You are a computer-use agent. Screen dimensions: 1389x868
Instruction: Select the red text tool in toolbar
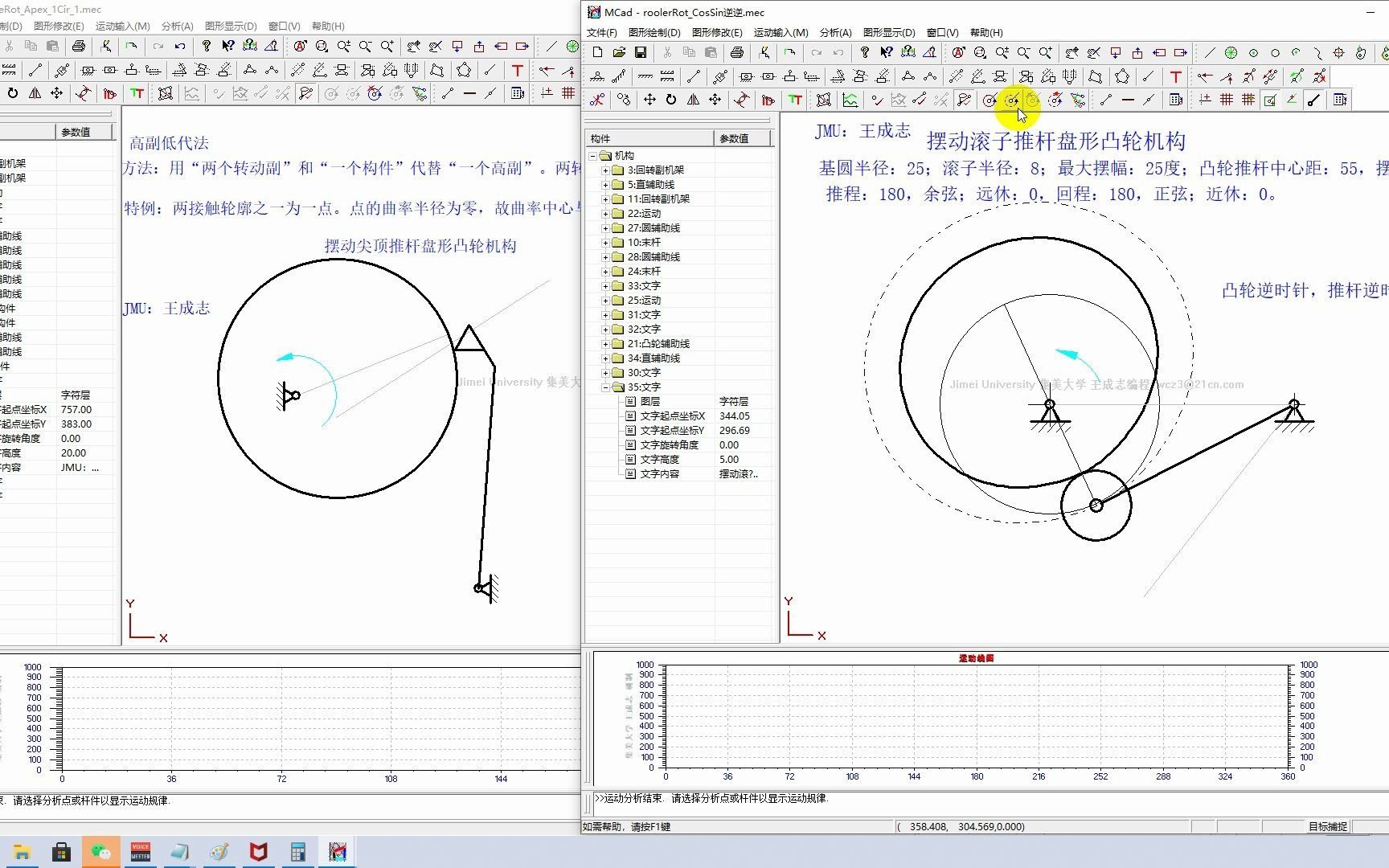point(1176,77)
